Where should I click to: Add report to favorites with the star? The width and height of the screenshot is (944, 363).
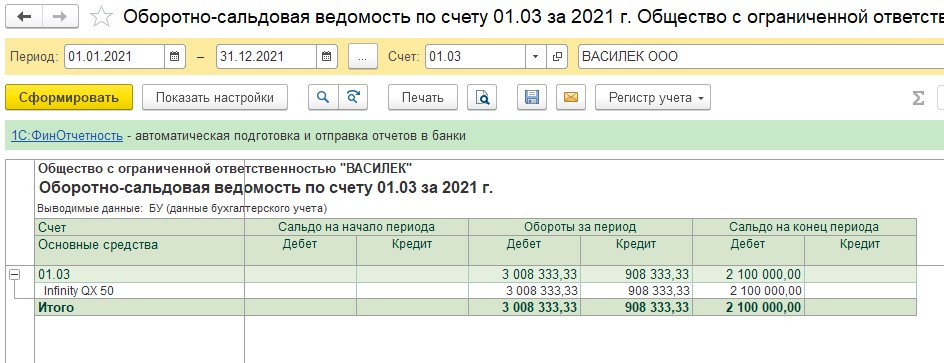pyautogui.click(x=101, y=17)
